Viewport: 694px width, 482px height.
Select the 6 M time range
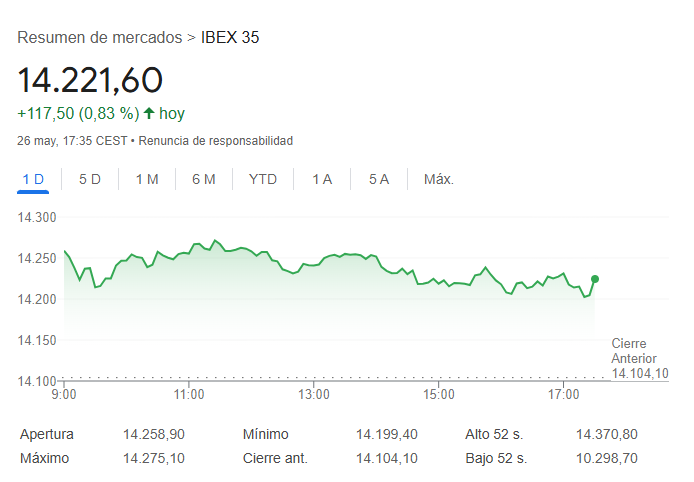pos(204,180)
